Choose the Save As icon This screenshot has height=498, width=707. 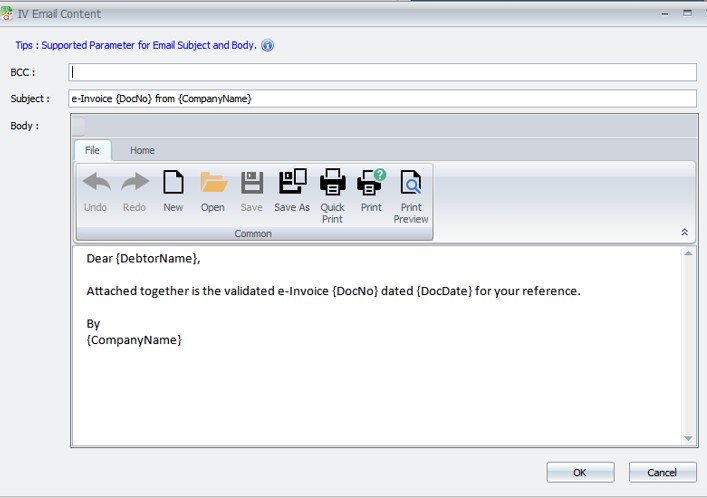292,184
